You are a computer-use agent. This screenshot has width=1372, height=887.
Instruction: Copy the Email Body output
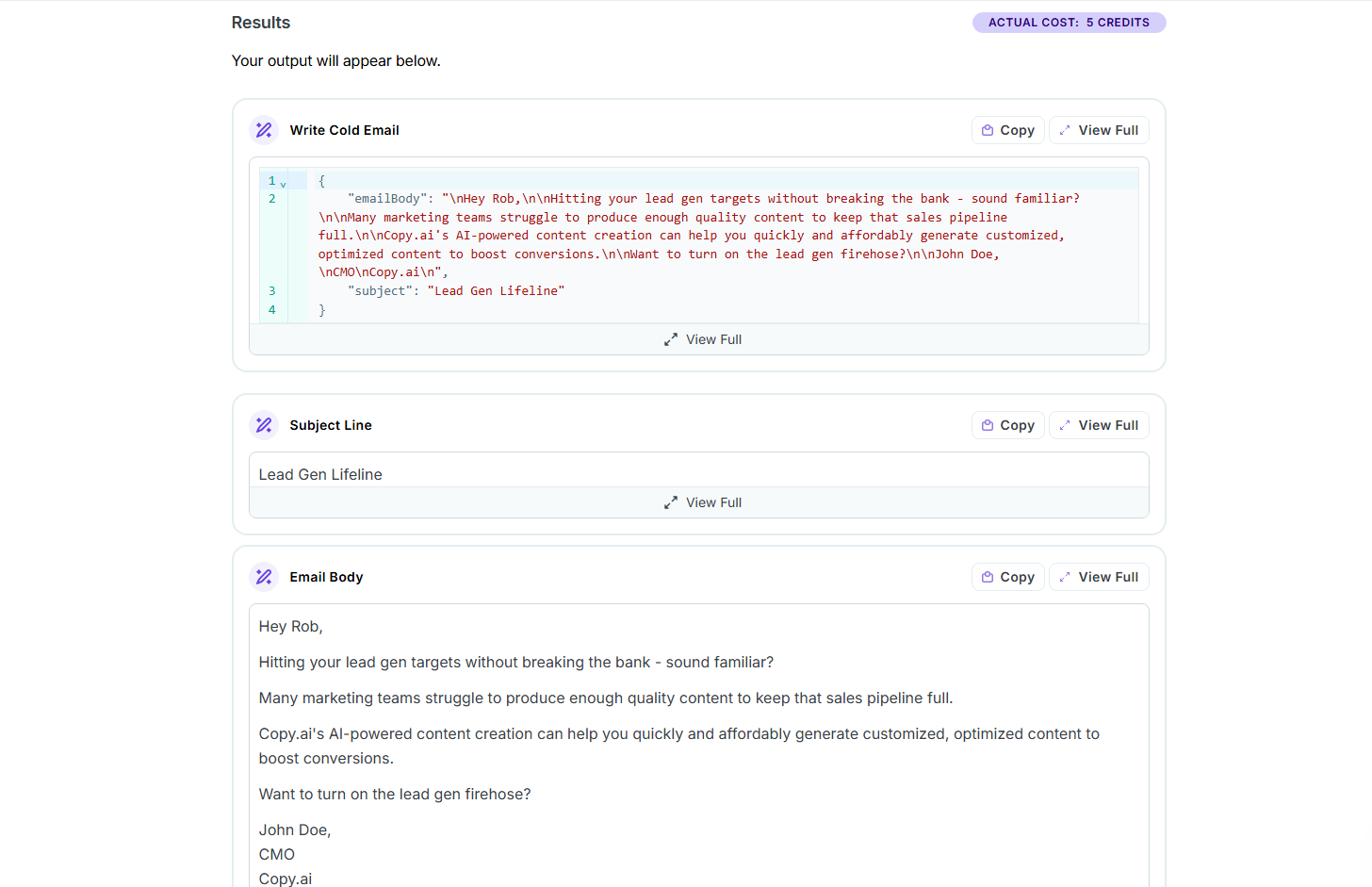click(1007, 577)
